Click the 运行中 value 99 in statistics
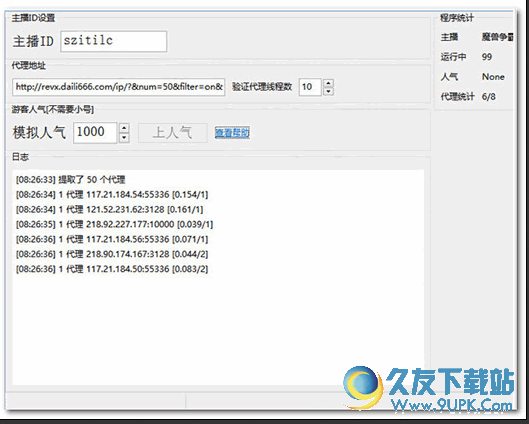The image size is (529, 424). click(x=487, y=57)
